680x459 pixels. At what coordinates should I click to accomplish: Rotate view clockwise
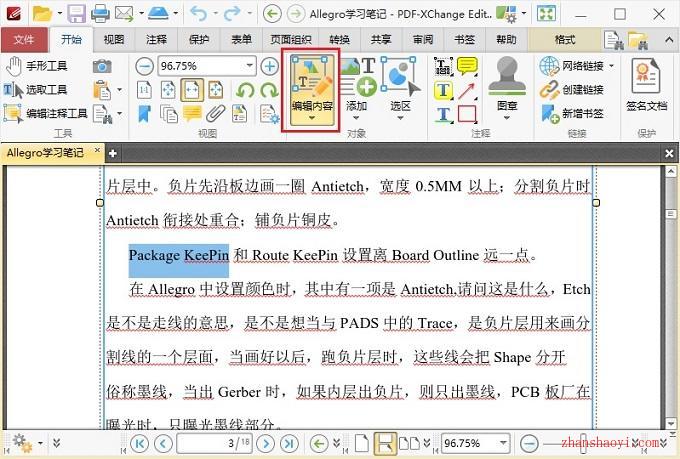click(269, 90)
